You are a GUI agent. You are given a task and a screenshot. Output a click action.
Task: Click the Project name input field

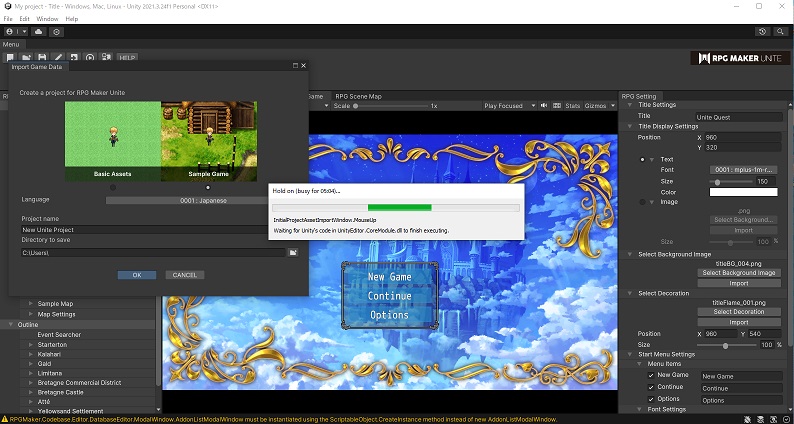[160, 230]
